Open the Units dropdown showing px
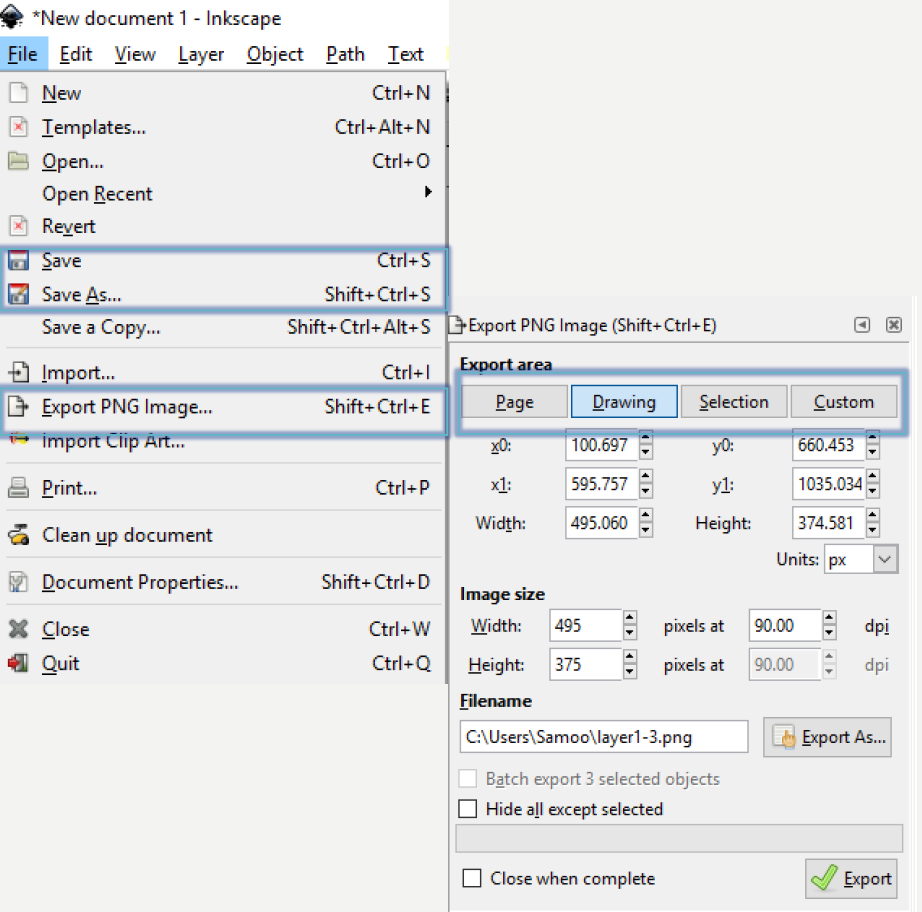922x912 pixels. coord(885,559)
